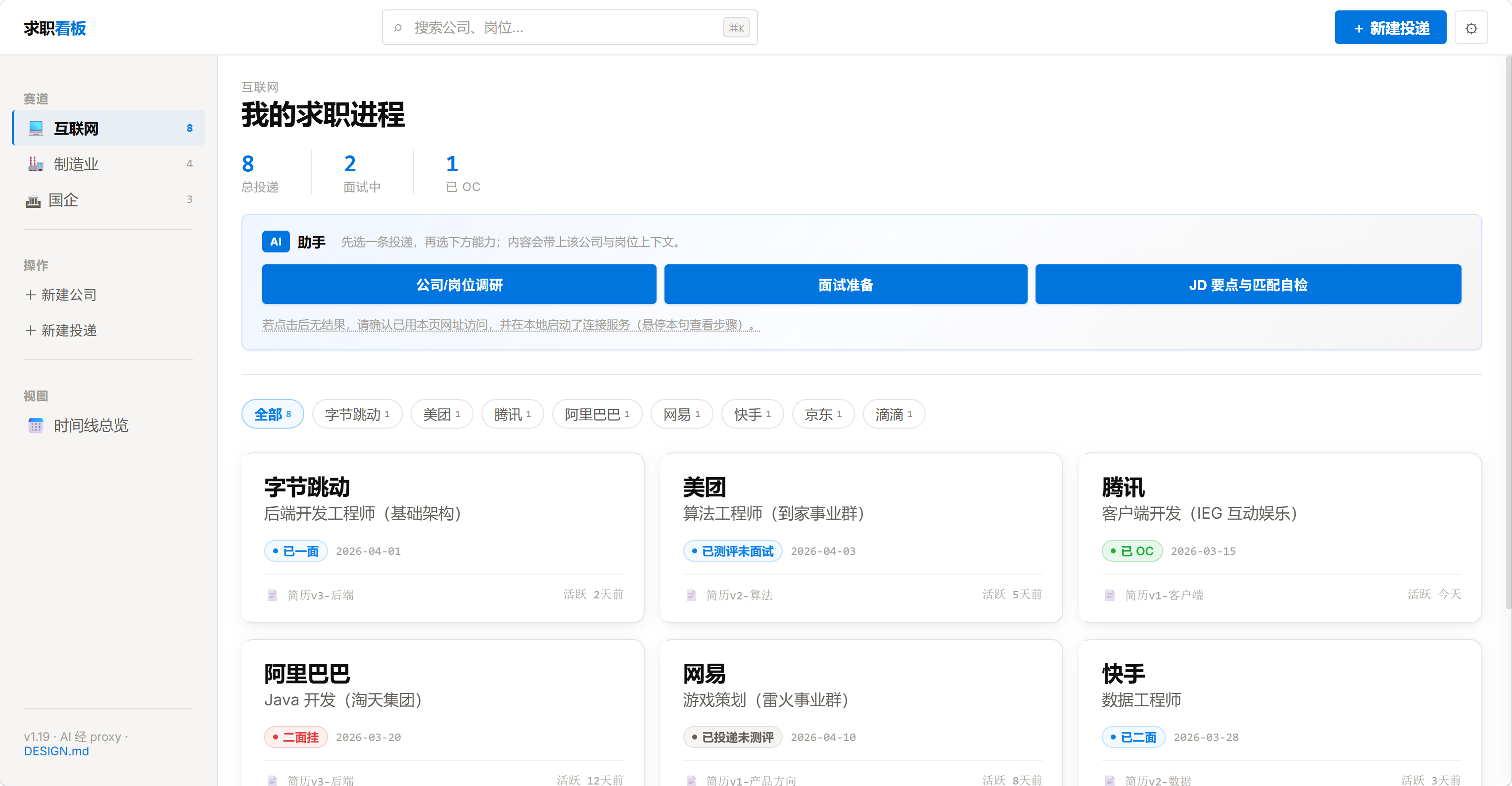Start 公司/岗位调研 assistant action

[x=459, y=285]
